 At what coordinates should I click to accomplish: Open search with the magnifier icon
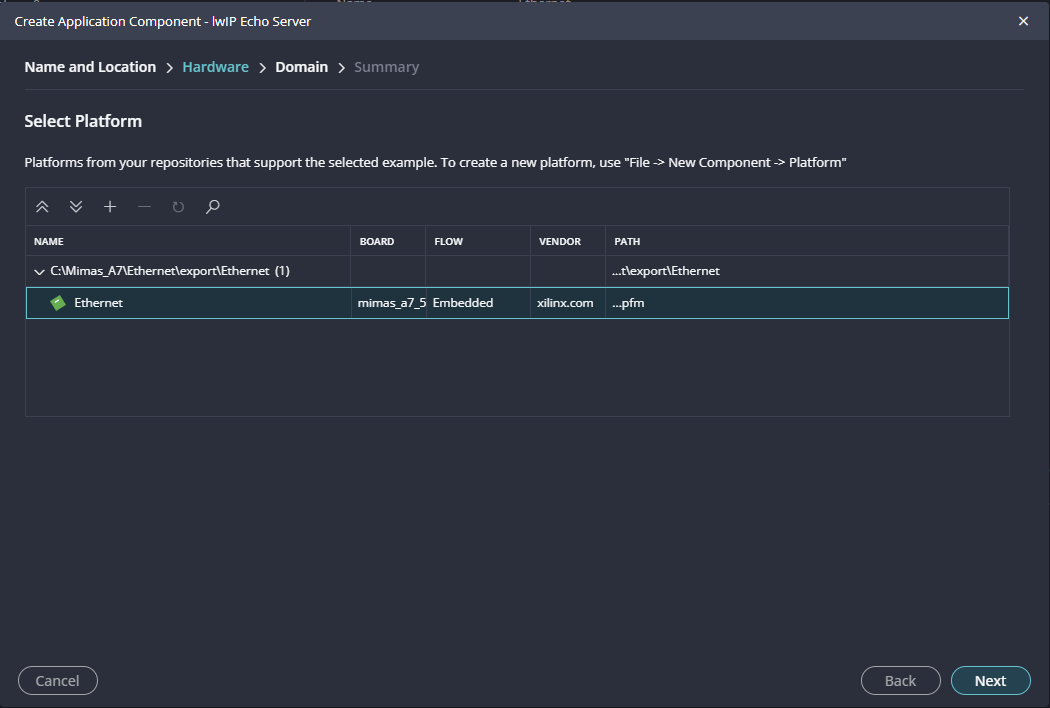[x=212, y=207]
